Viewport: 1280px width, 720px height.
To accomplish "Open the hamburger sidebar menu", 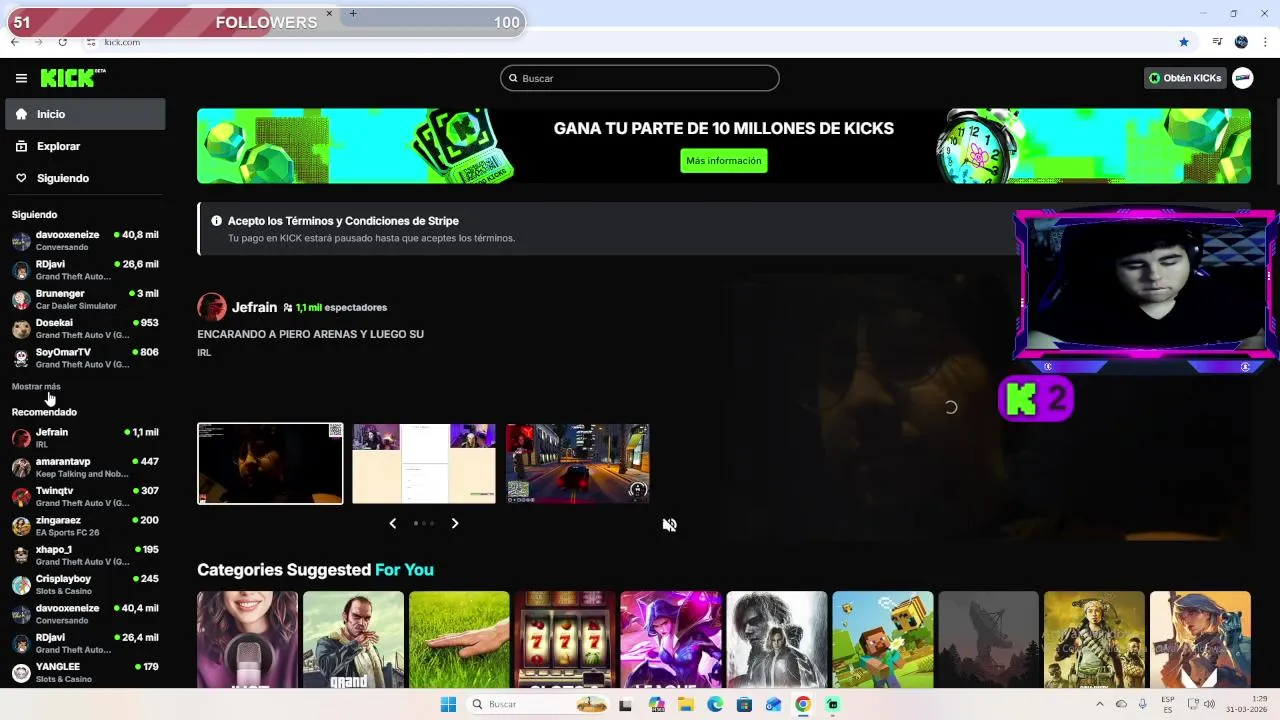I will [x=21, y=78].
